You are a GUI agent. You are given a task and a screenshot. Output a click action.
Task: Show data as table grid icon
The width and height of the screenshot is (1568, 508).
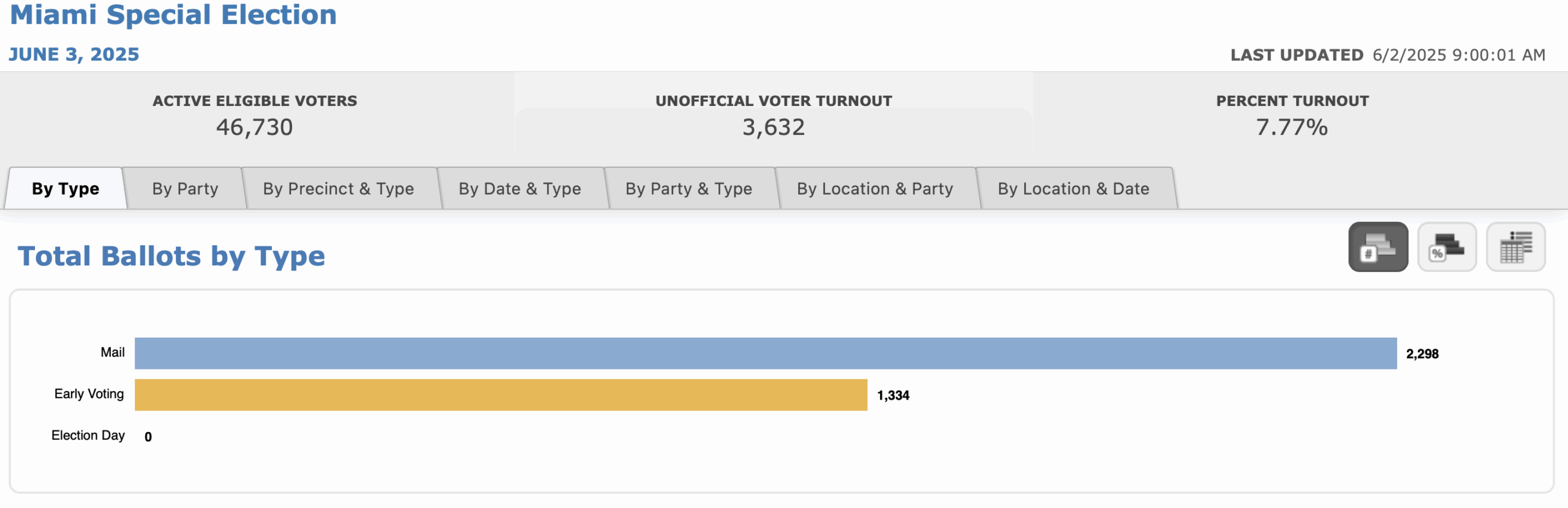(1515, 247)
